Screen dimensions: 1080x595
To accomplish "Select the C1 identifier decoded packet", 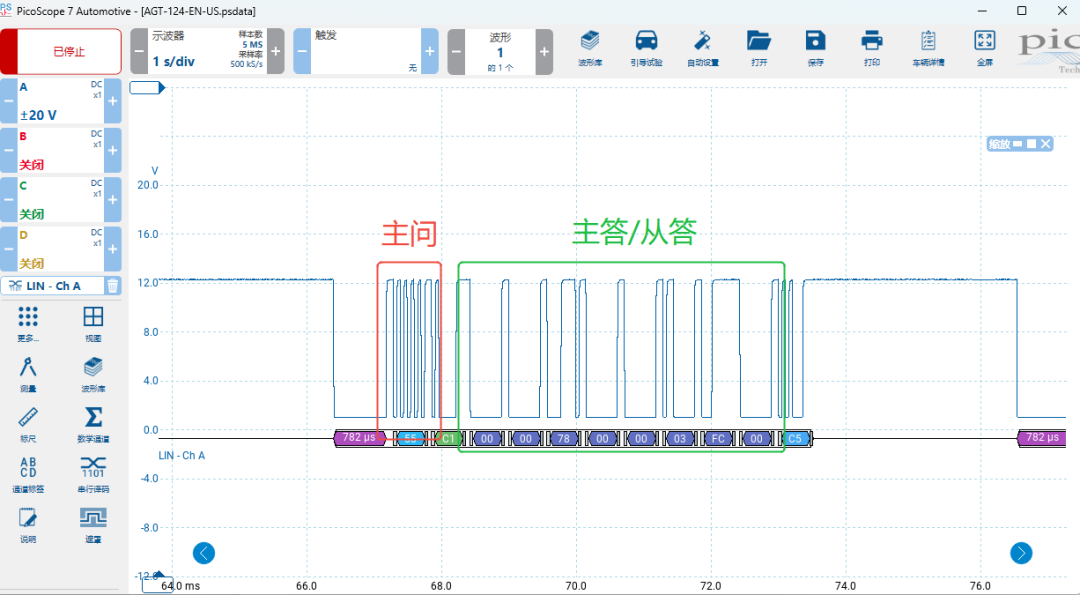I will coord(448,438).
